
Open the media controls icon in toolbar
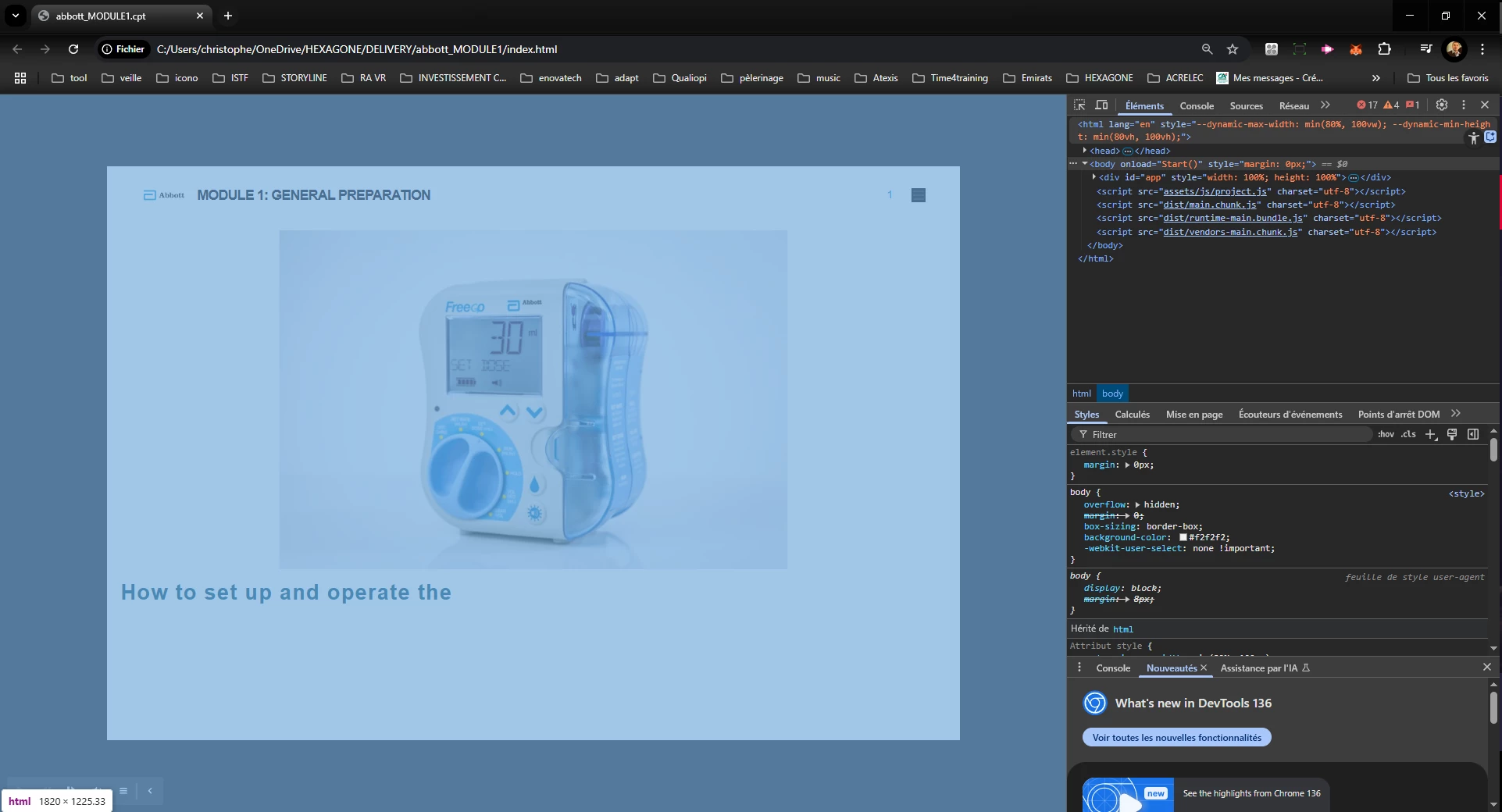tap(1425, 49)
